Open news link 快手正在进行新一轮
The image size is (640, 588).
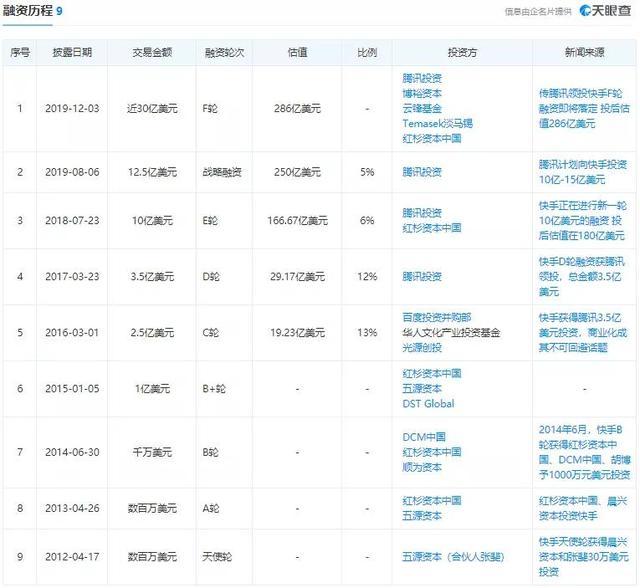(x=582, y=220)
